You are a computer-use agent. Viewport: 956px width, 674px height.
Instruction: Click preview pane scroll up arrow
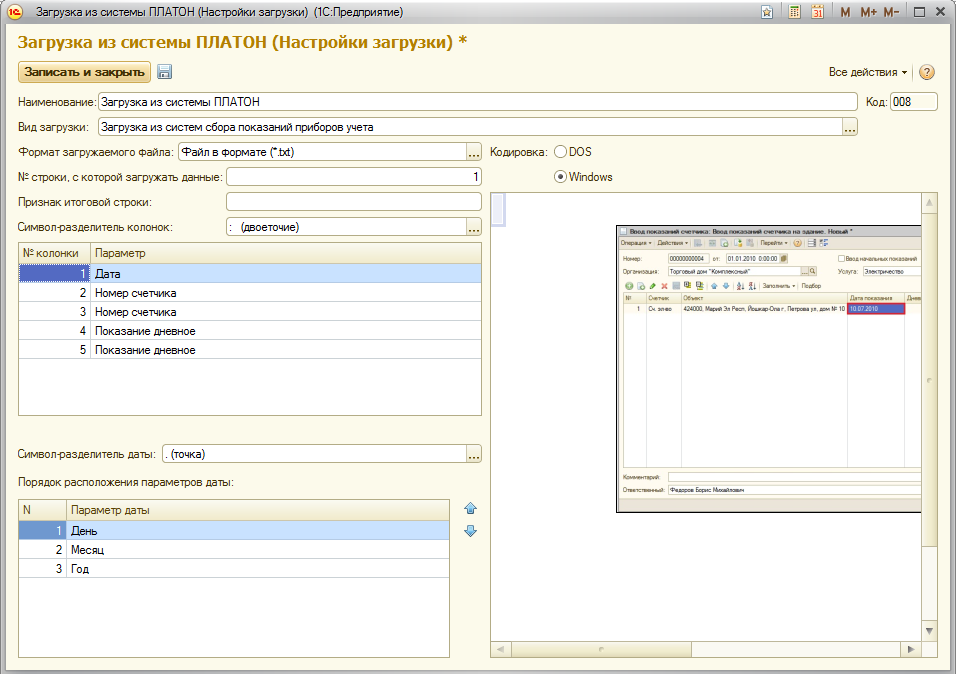click(x=929, y=203)
